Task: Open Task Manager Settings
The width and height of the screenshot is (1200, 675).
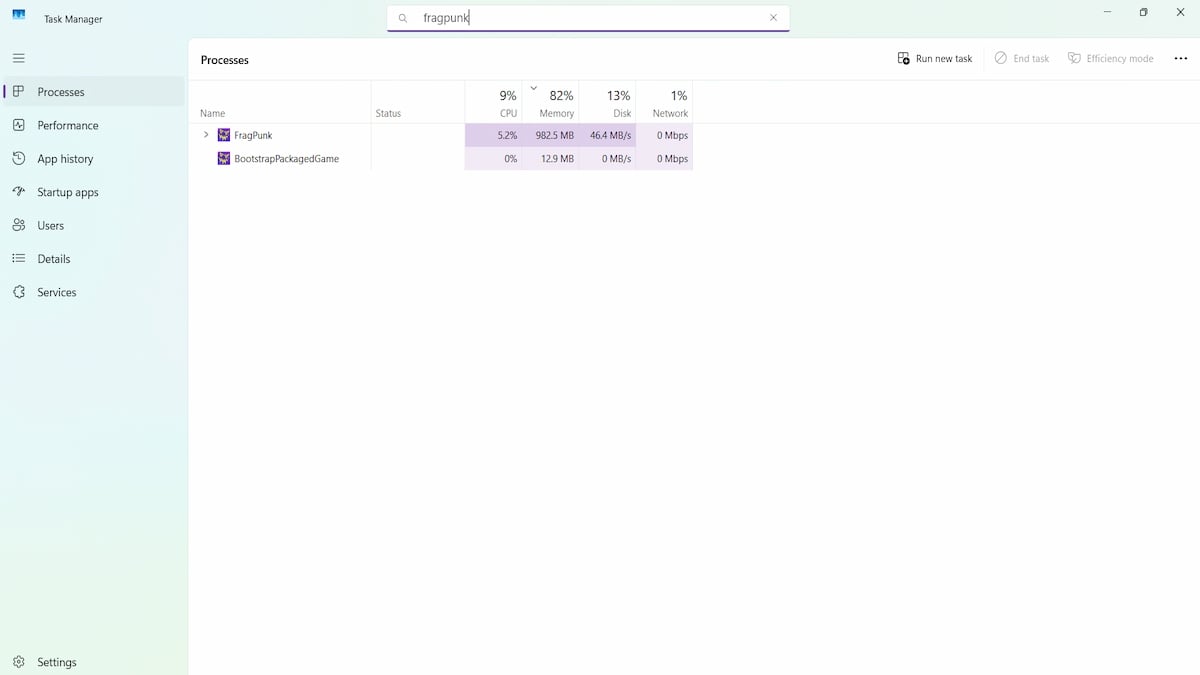Action: [57, 662]
